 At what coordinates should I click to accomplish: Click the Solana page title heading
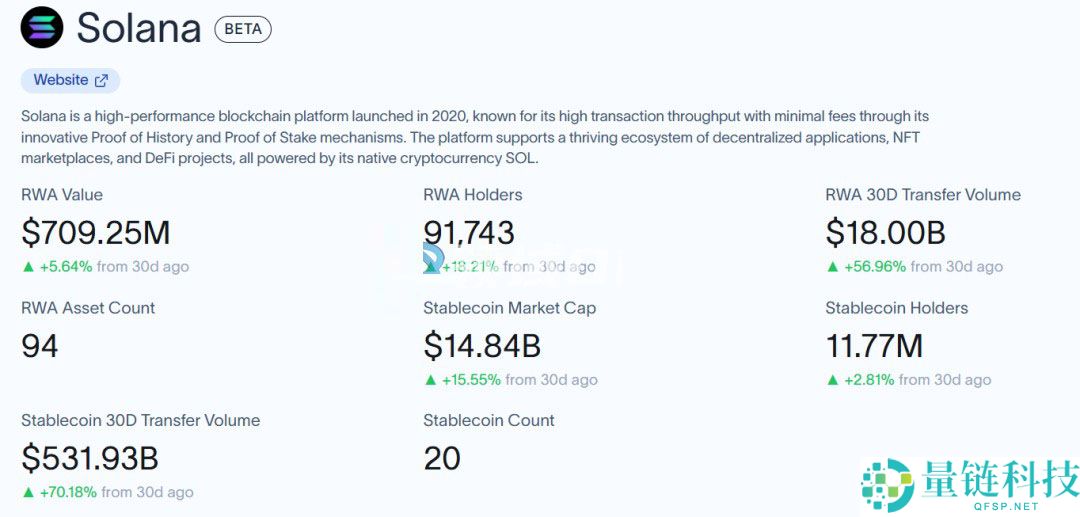139,29
